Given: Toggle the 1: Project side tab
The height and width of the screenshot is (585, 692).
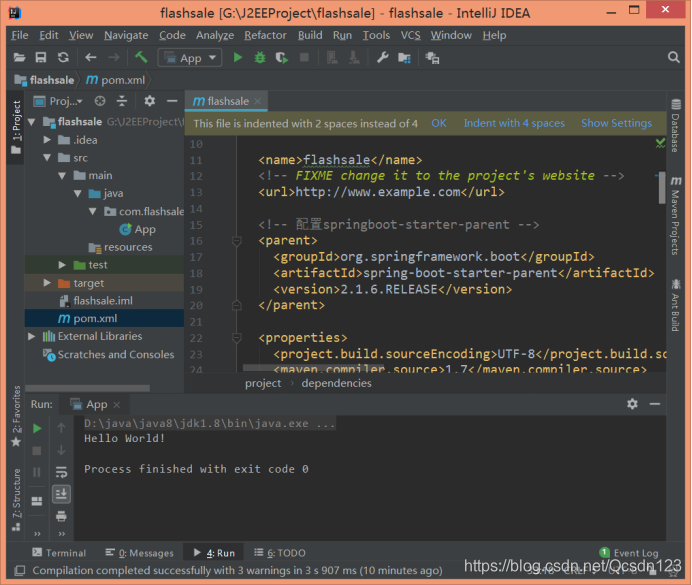Looking at the screenshot, I should pos(16,127).
